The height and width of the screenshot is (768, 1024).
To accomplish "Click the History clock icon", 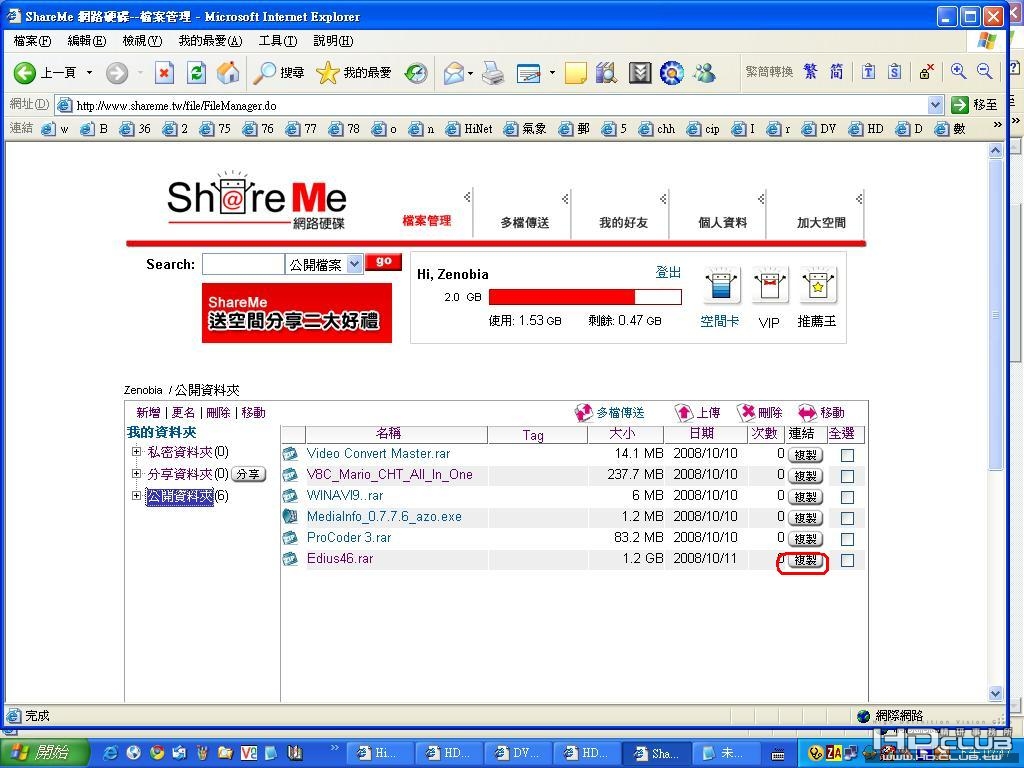I will click(415, 72).
